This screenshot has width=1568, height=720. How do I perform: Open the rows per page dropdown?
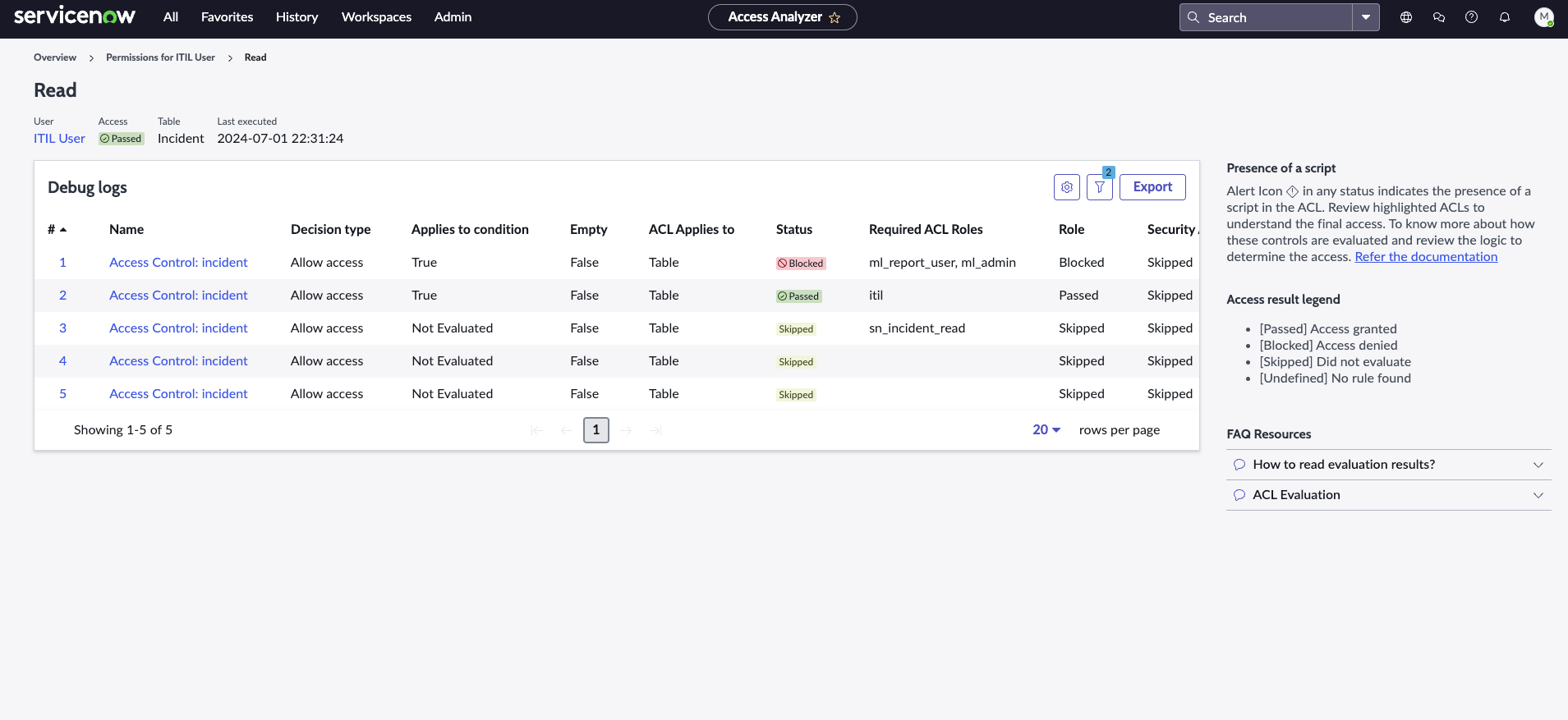pos(1046,430)
